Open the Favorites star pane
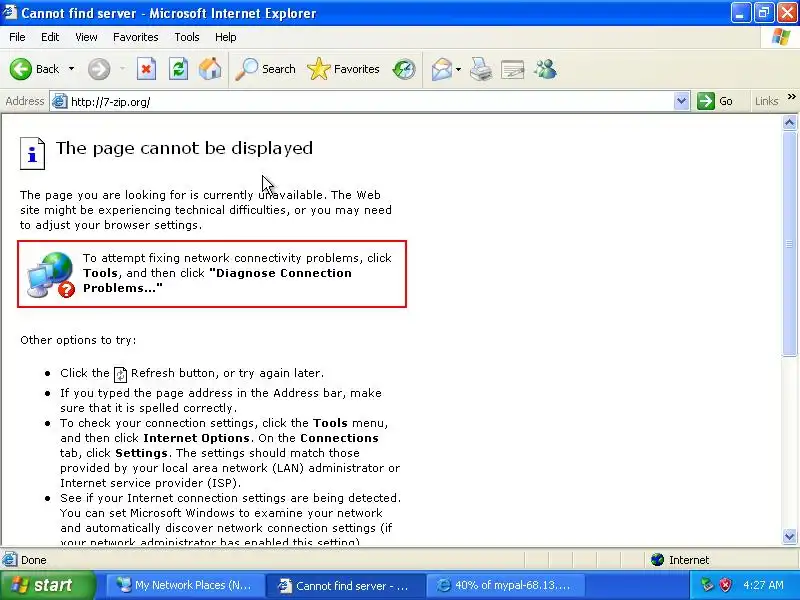The image size is (800, 600). coord(343,69)
